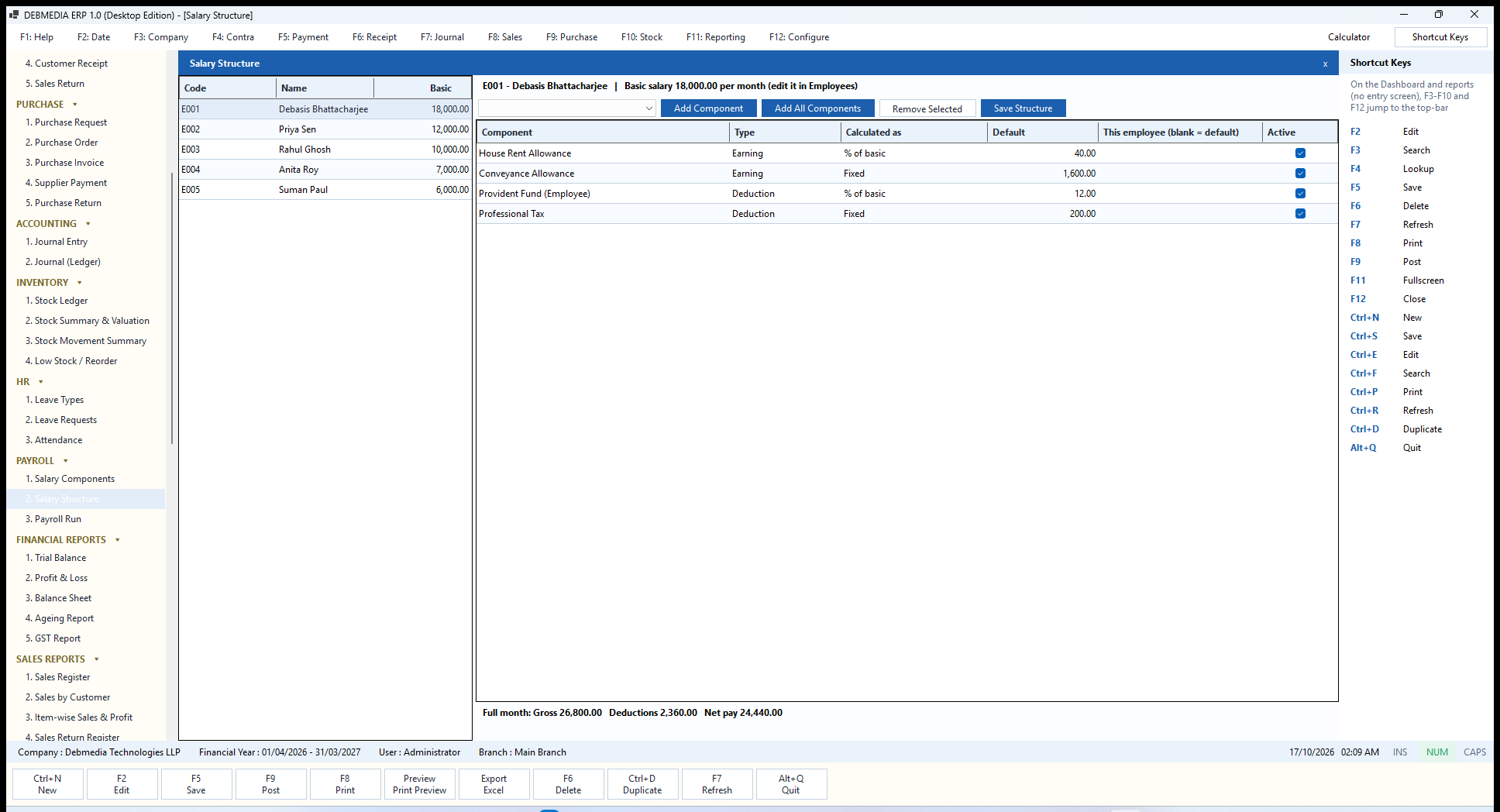Open Sales by Customer report in sidebar
1500x812 pixels.
point(67,697)
